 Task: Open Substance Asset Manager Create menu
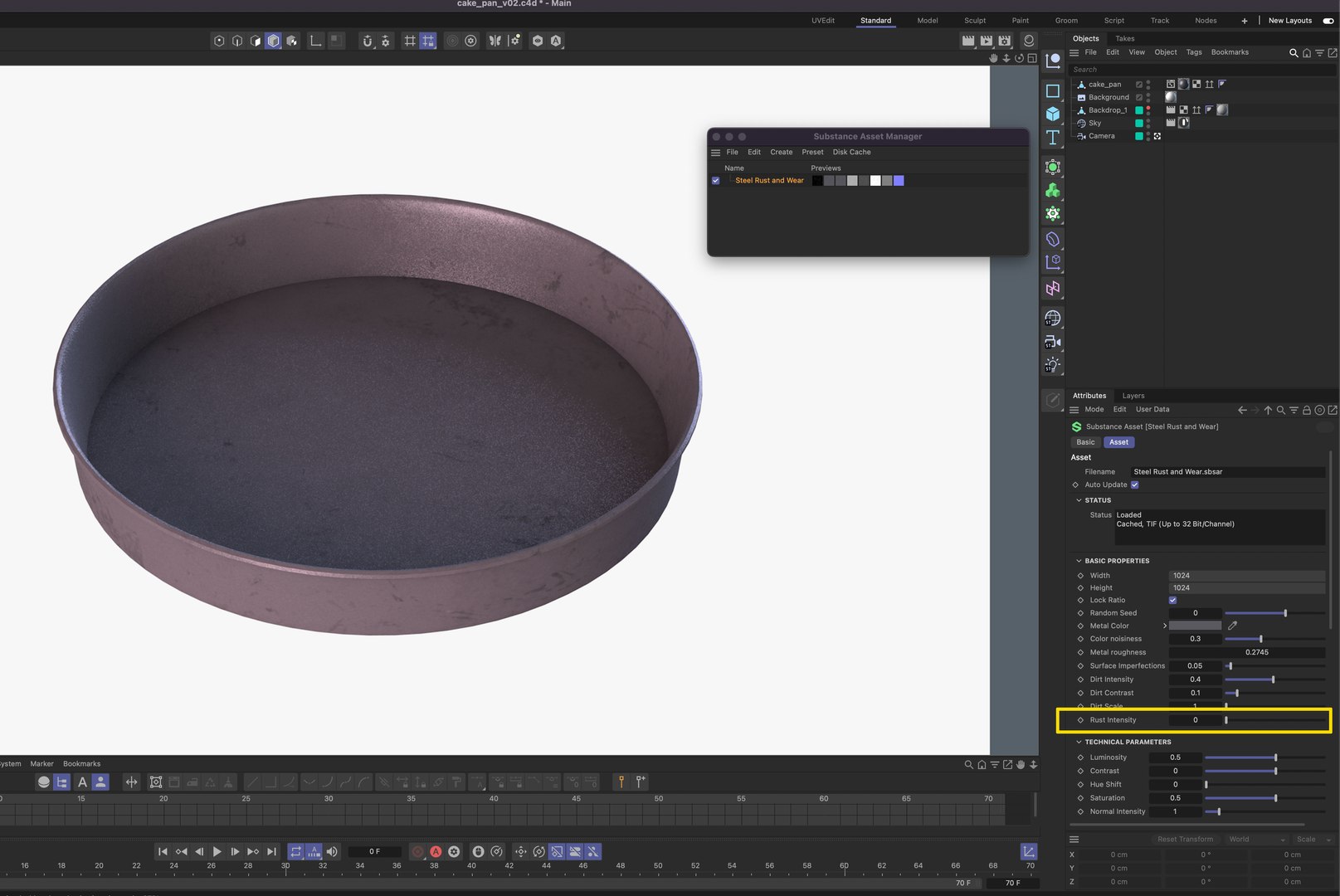click(x=782, y=152)
